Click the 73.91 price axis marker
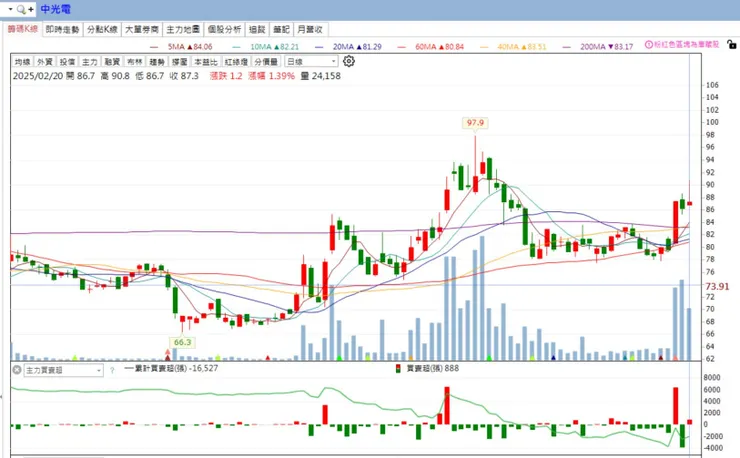 click(x=717, y=287)
